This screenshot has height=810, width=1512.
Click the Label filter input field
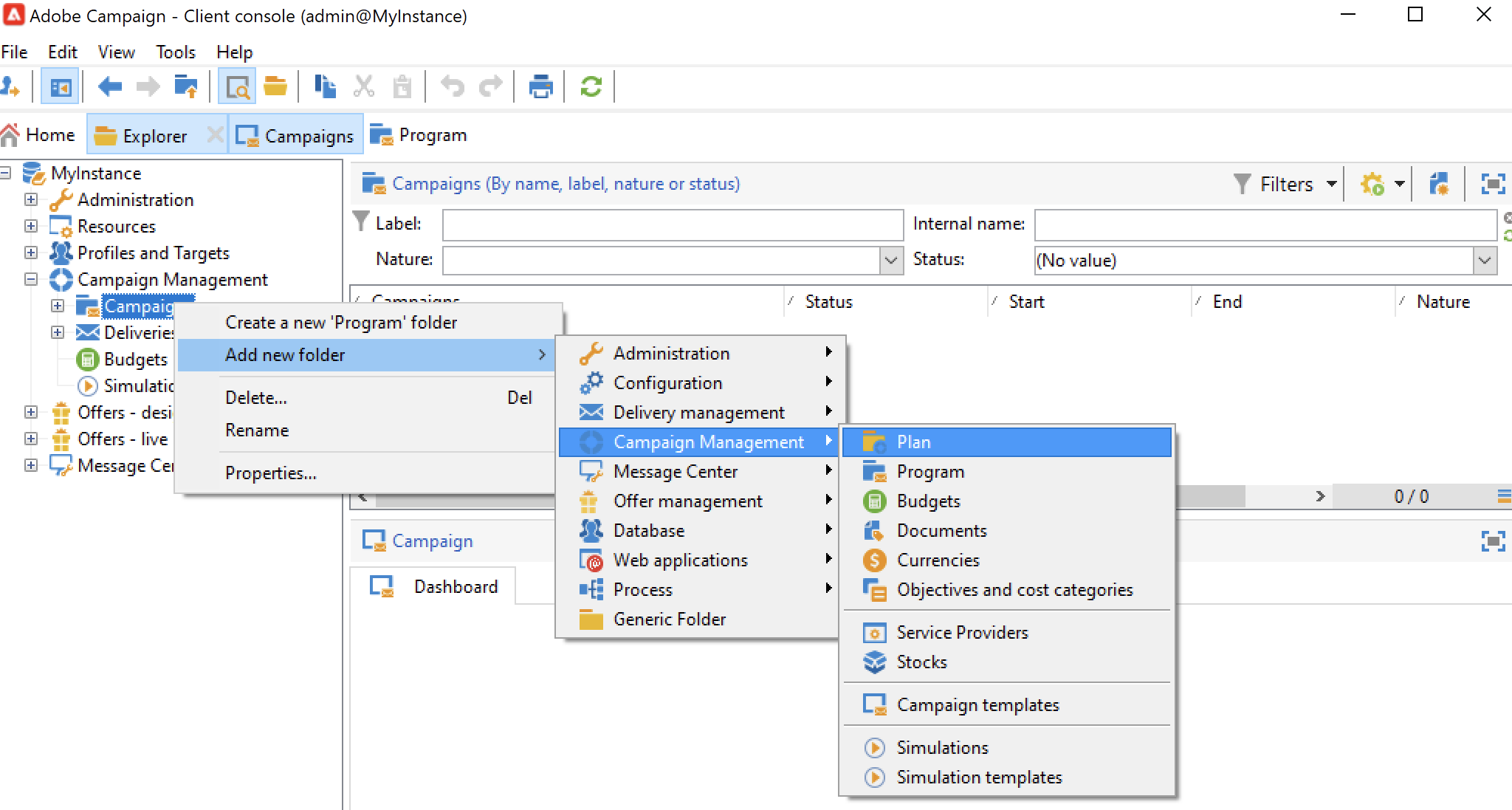(672, 224)
